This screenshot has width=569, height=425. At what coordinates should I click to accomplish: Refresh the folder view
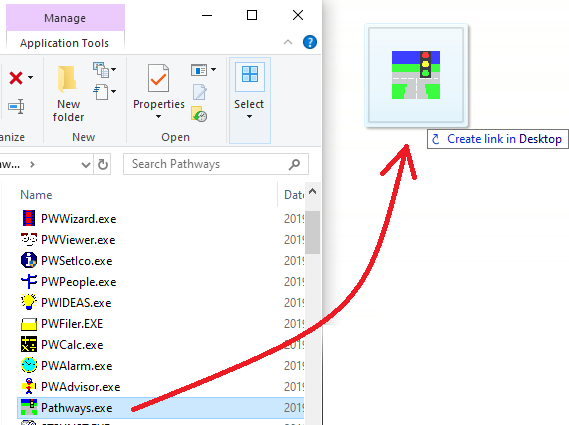(103, 164)
